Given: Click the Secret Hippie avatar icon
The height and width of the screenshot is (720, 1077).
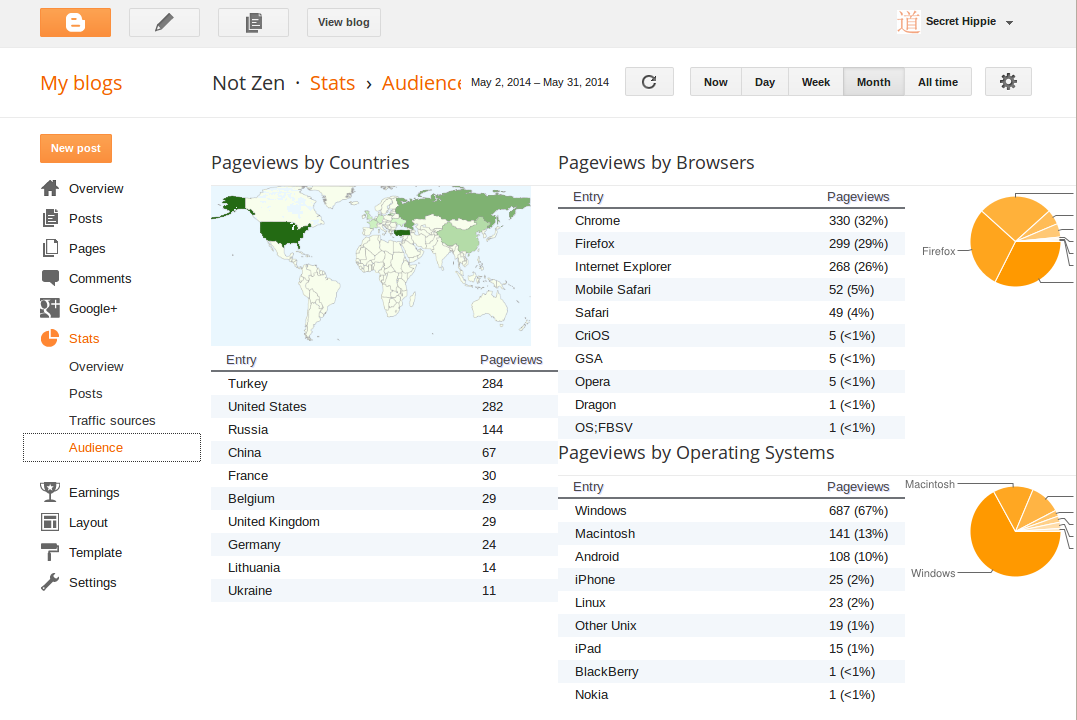Looking at the screenshot, I should tap(908, 22).
